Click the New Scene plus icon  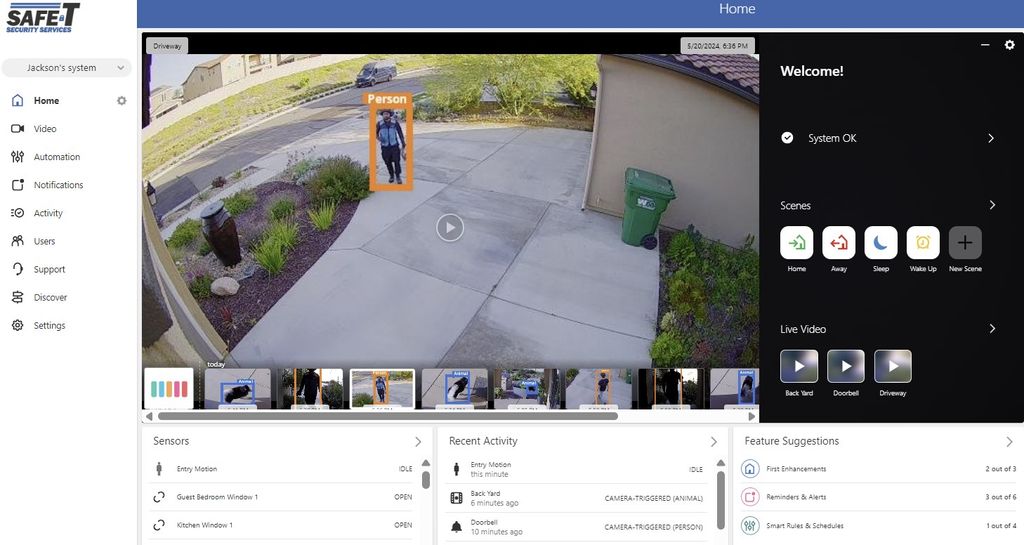point(965,243)
